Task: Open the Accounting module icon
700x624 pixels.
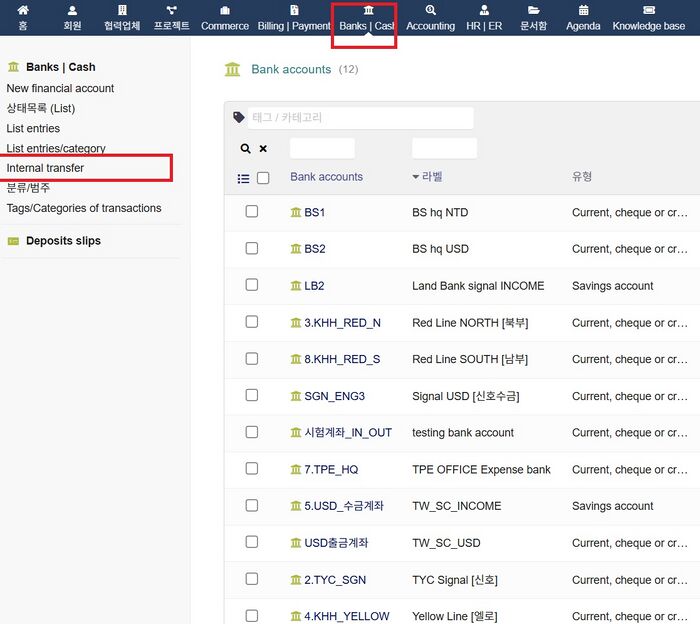Action: 430,18
